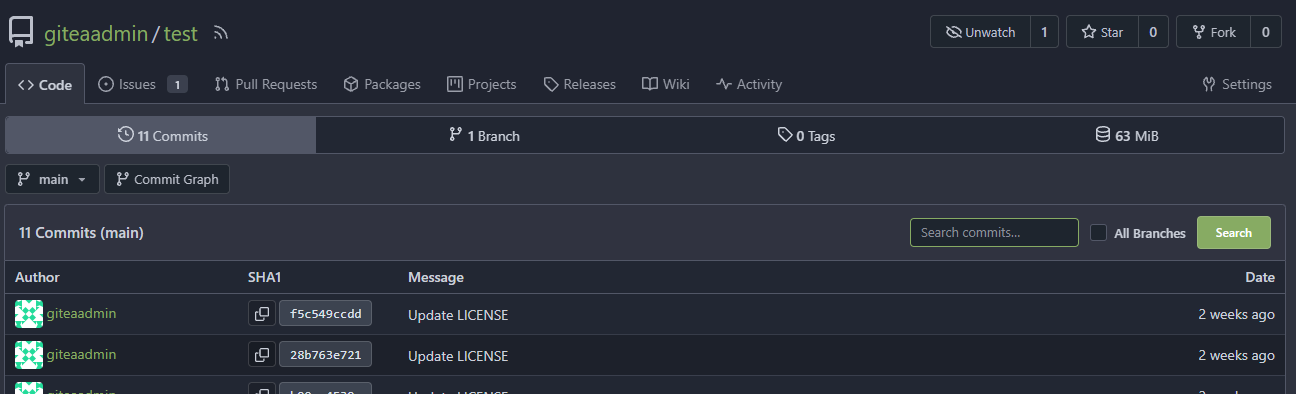The height and width of the screenshot is (394, 1296).
Task: Copy SHA for commit f5c549ccdd
Action: (x=262, y=314)
